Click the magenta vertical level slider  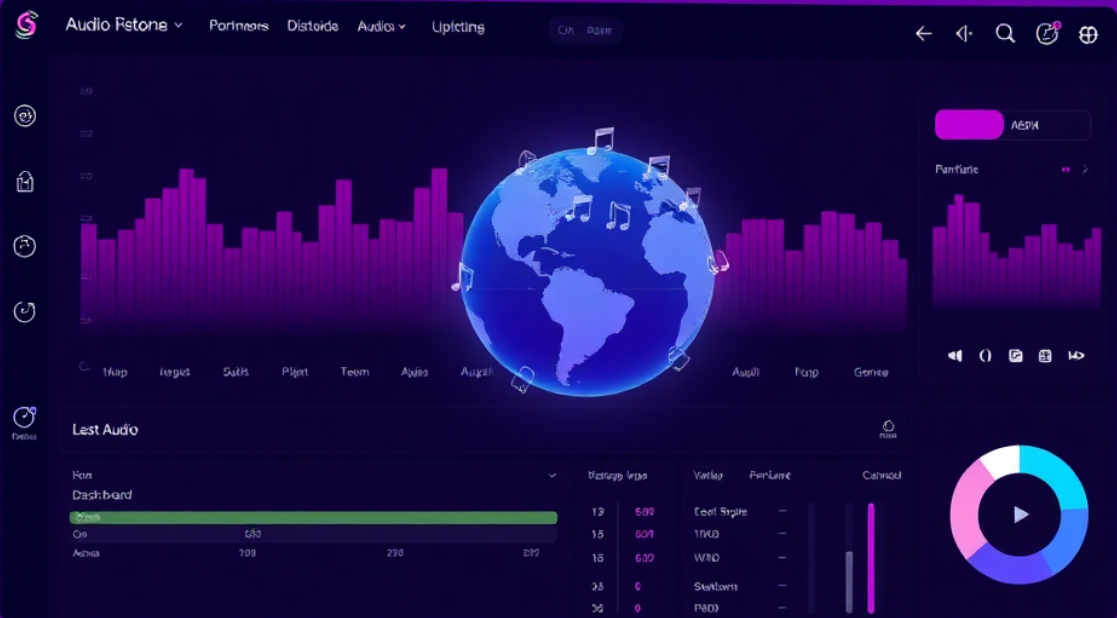coord(871,556)
